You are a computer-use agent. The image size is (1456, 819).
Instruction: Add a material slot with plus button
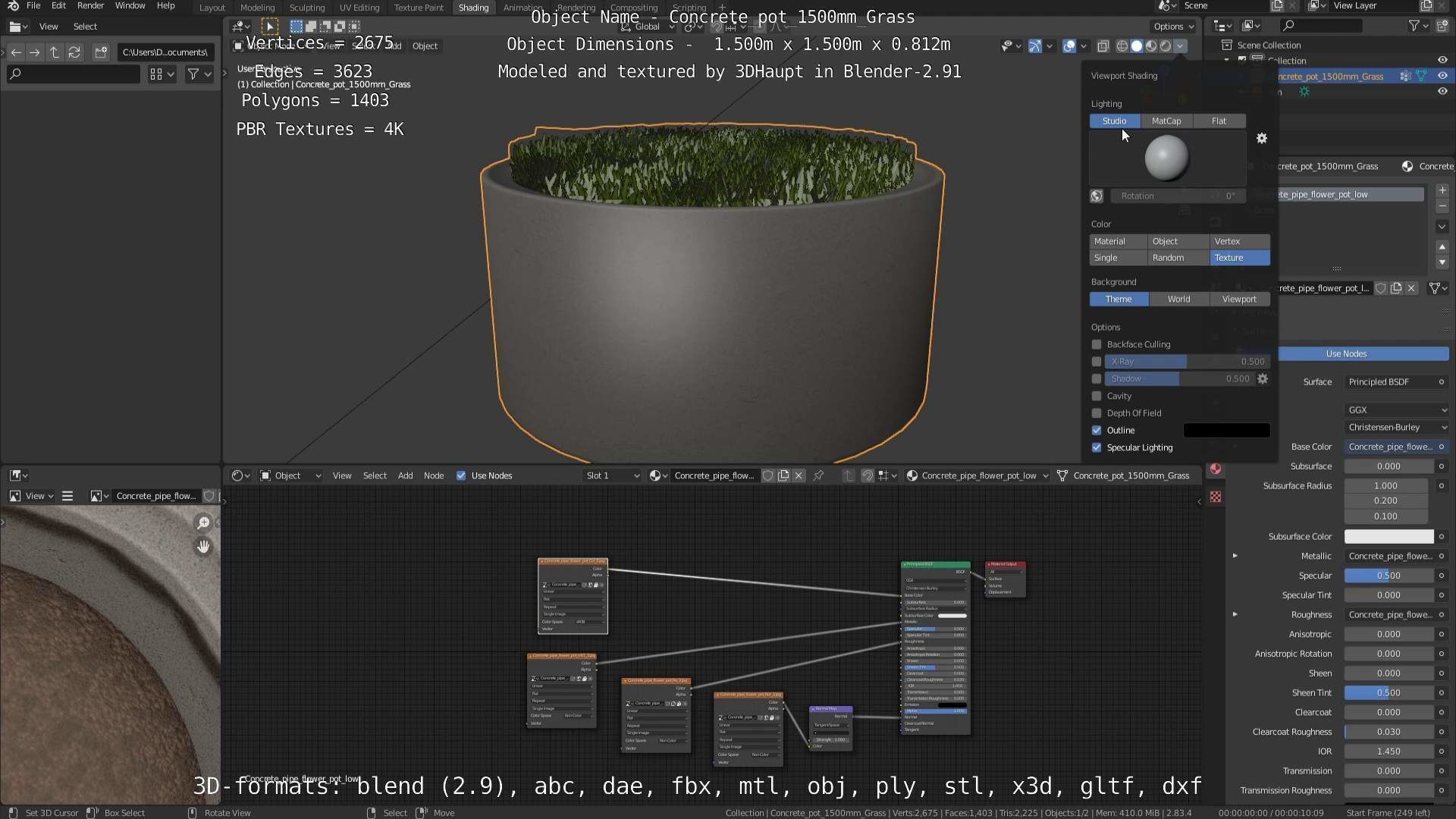click(x=1442, y=190)
